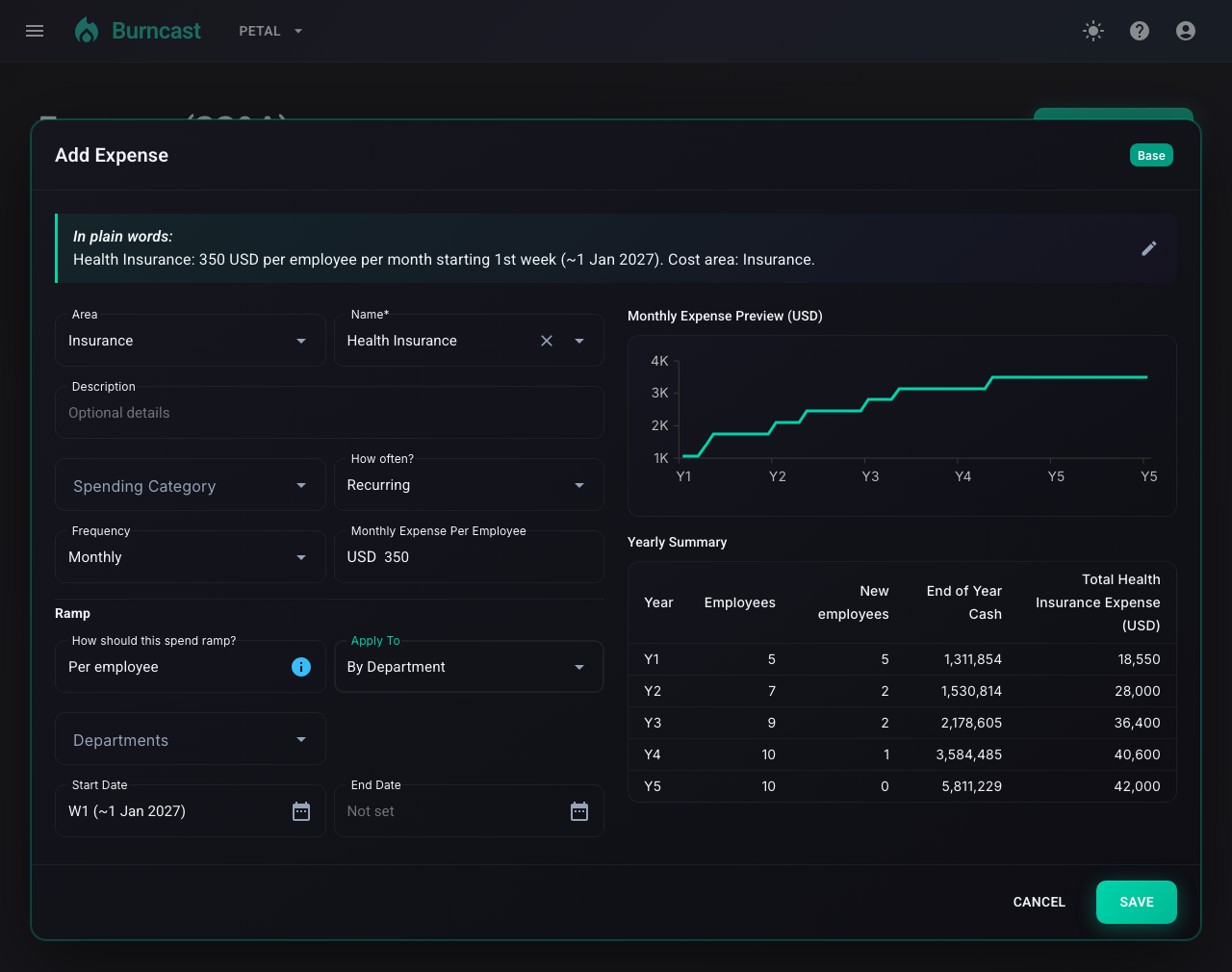This screenshot has height=972, width=1232.
Task: Open the PETAL company switcher dropdown
Action: [x=270, y=31]
